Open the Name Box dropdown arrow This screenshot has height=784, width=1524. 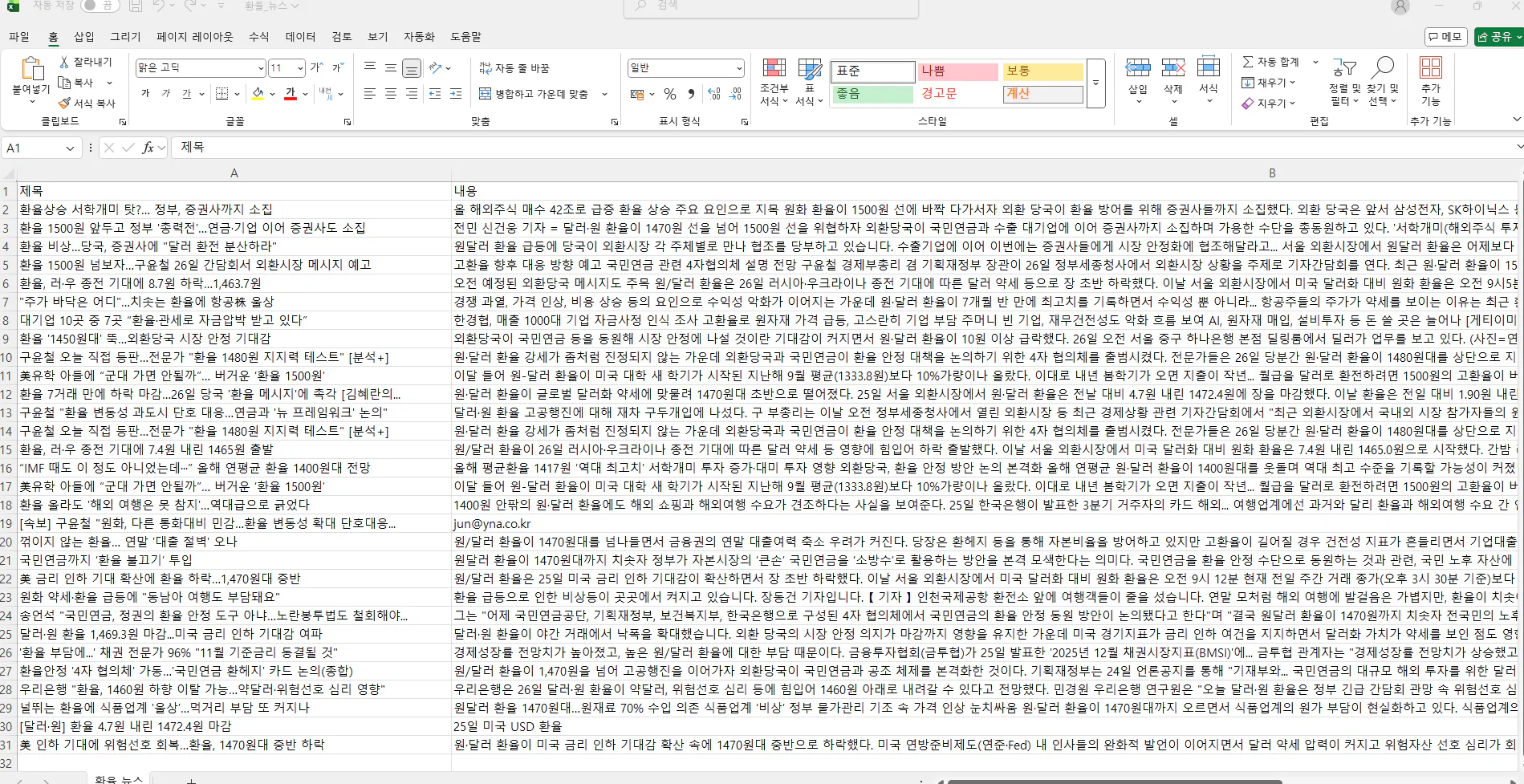click(x=70, y=148)
